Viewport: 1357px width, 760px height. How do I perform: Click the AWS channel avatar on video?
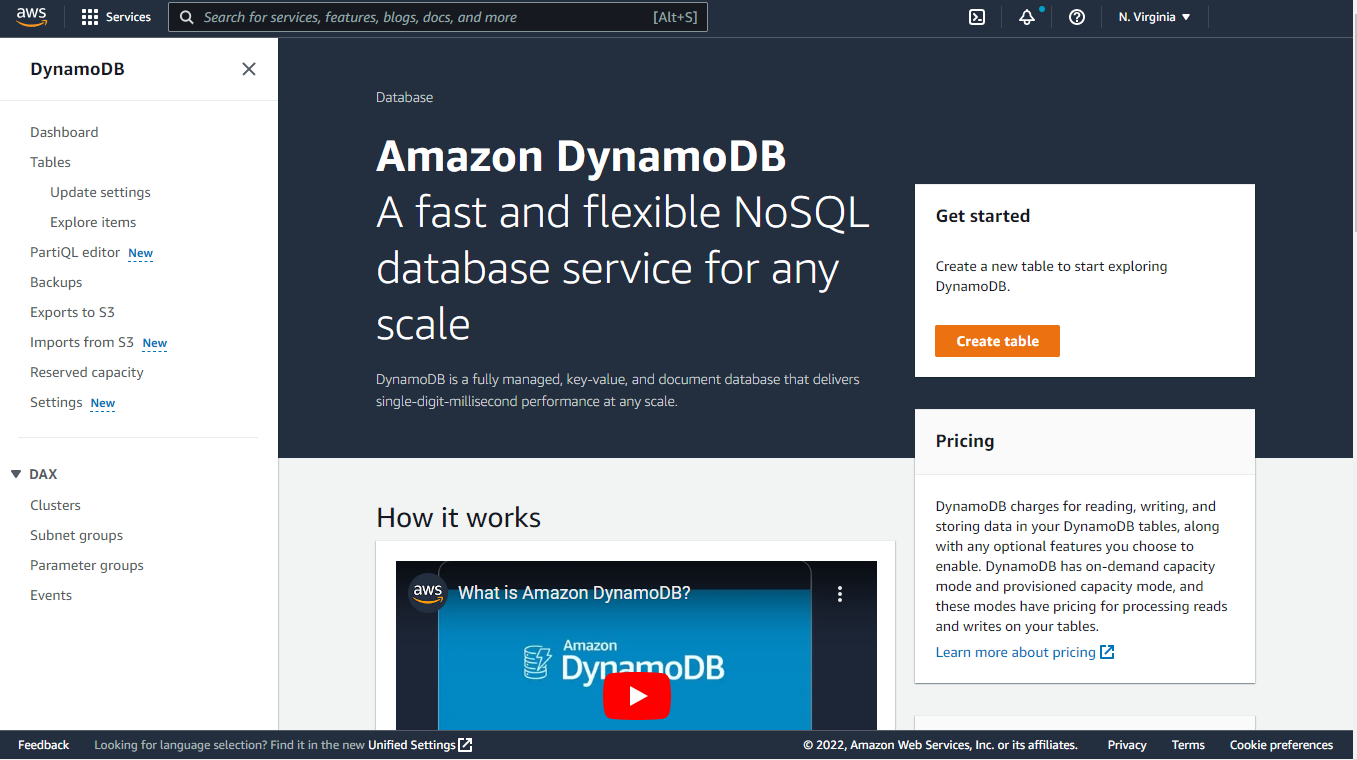click(x=427, y=592)
